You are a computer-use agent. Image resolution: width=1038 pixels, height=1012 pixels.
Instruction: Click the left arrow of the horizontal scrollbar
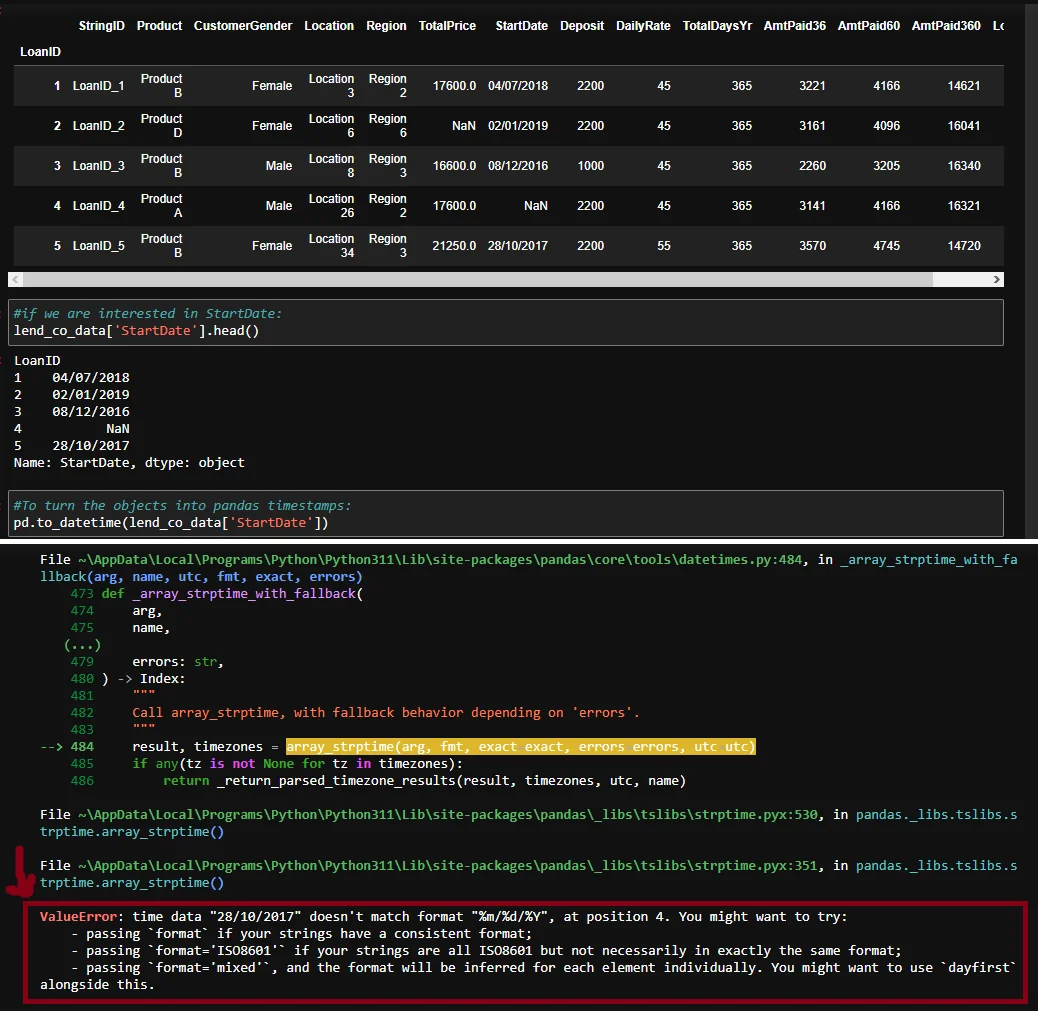coord(15,280)
